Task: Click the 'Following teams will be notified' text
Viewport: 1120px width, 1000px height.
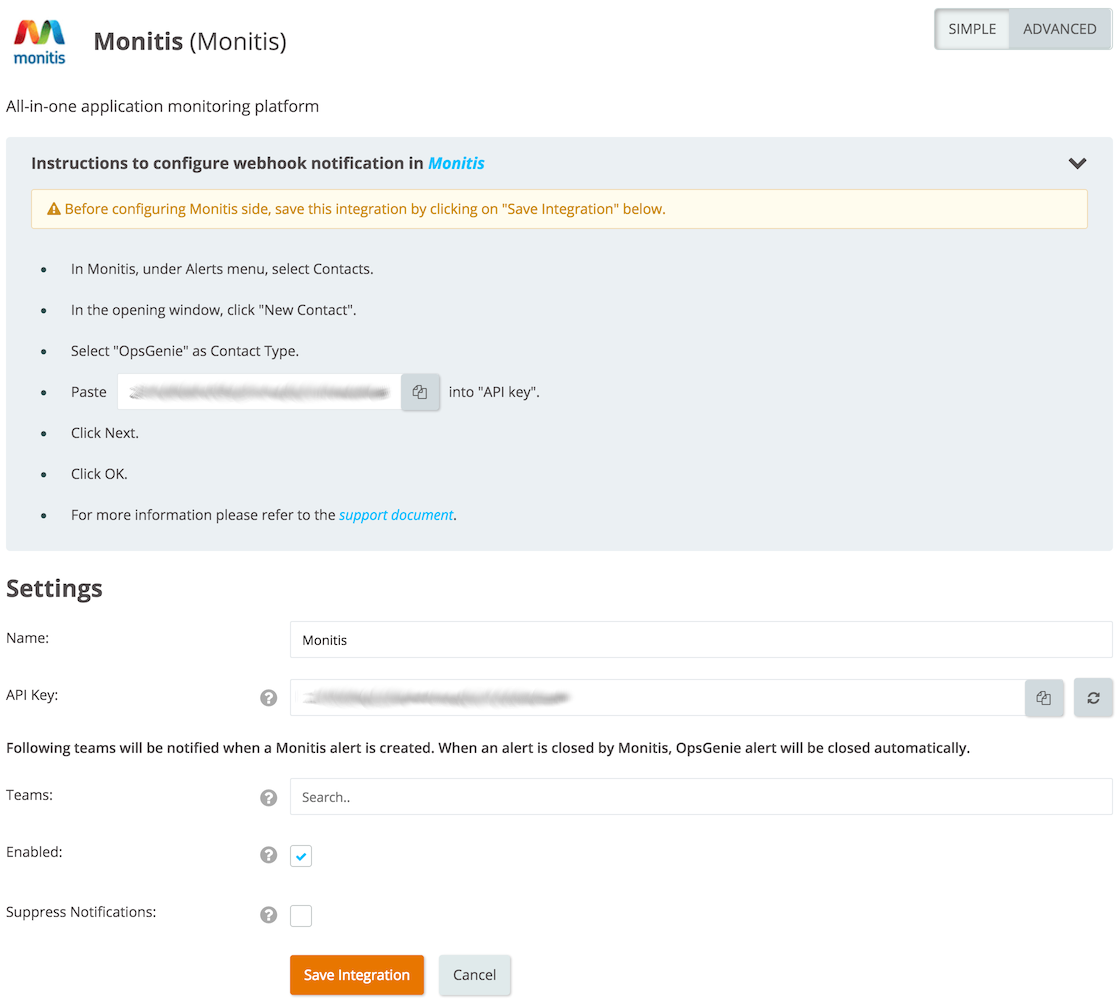Action: click(x=488, y=748)
